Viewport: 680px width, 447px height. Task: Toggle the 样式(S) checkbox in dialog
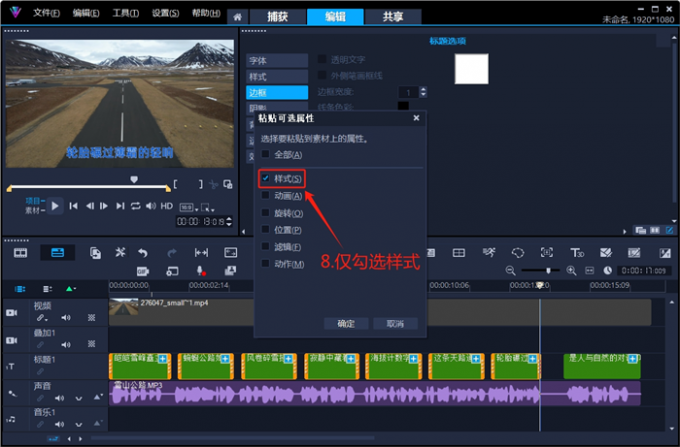pos(265,178)
